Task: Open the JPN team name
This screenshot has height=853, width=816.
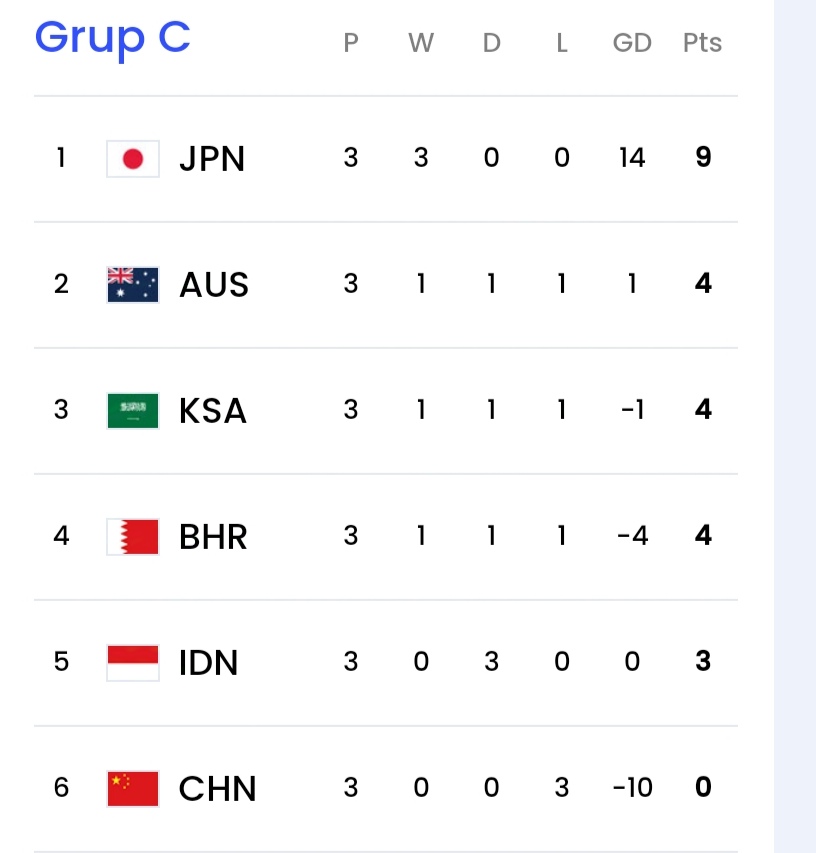Action: (212, 159)
